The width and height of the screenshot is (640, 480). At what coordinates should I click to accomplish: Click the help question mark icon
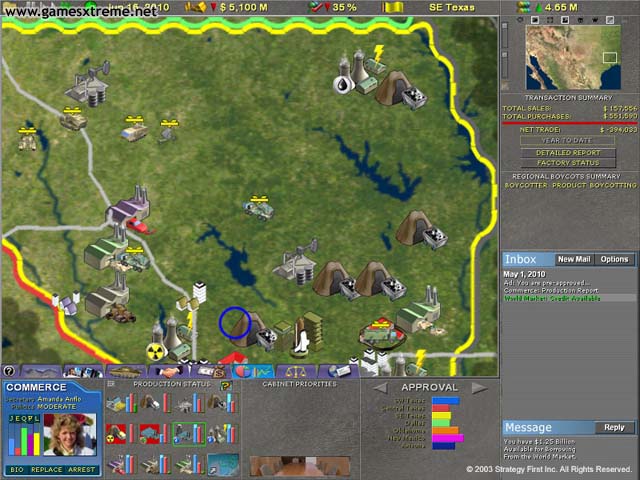click(9, 371)
